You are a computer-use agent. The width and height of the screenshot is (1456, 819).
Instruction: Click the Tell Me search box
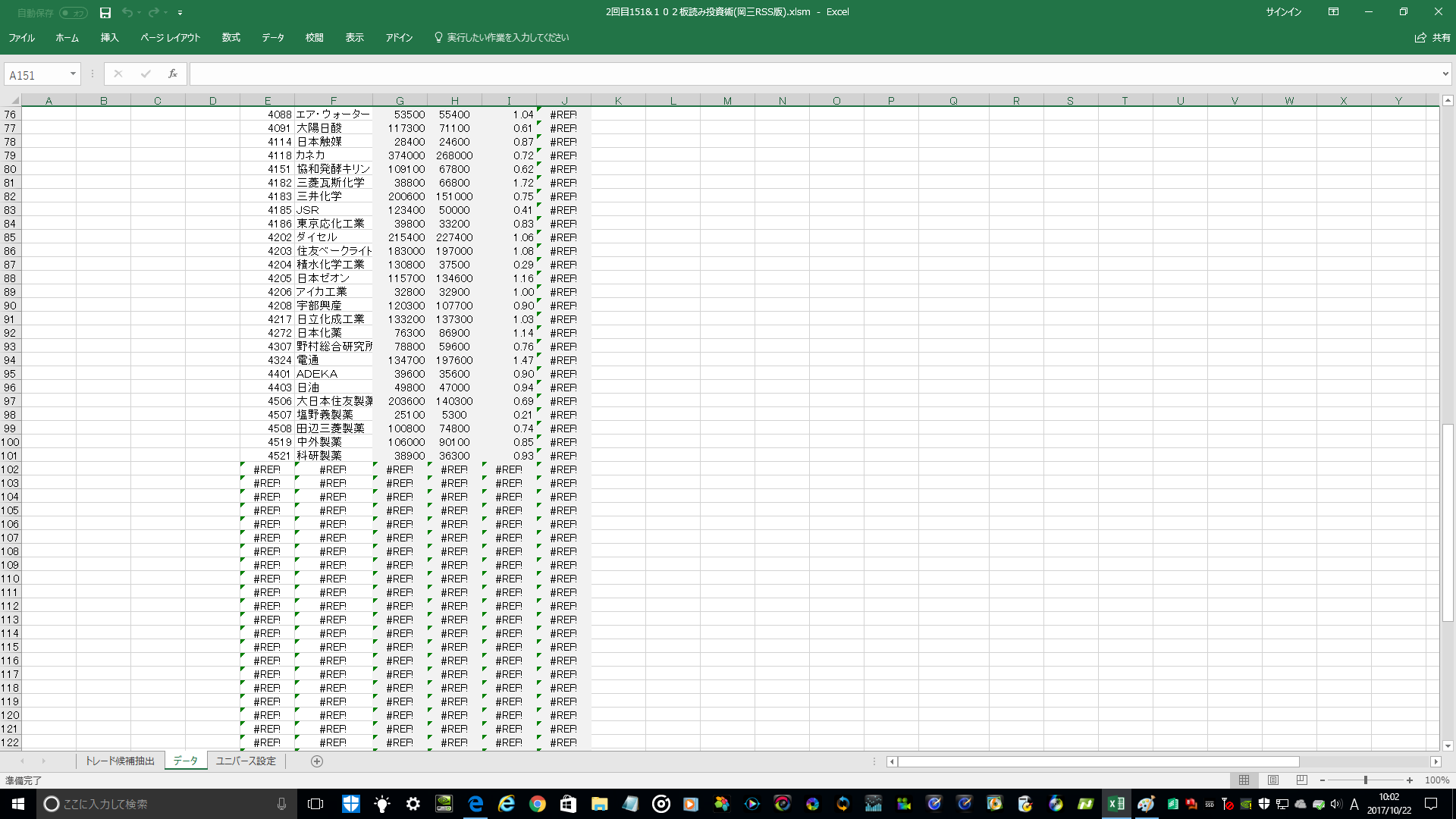[507, 37]
